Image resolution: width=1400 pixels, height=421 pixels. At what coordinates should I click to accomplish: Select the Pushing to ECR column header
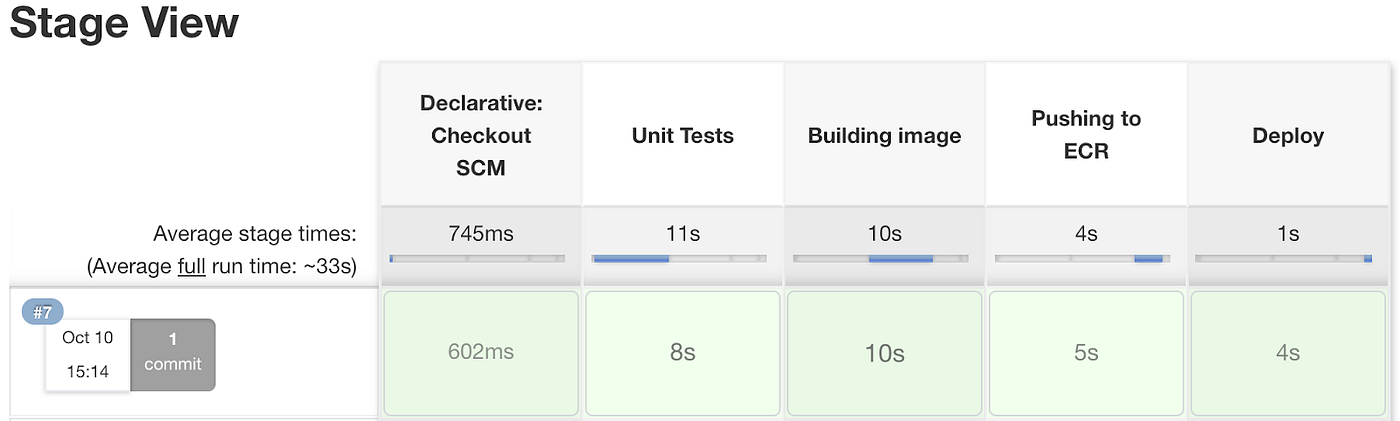point(1086,135)
